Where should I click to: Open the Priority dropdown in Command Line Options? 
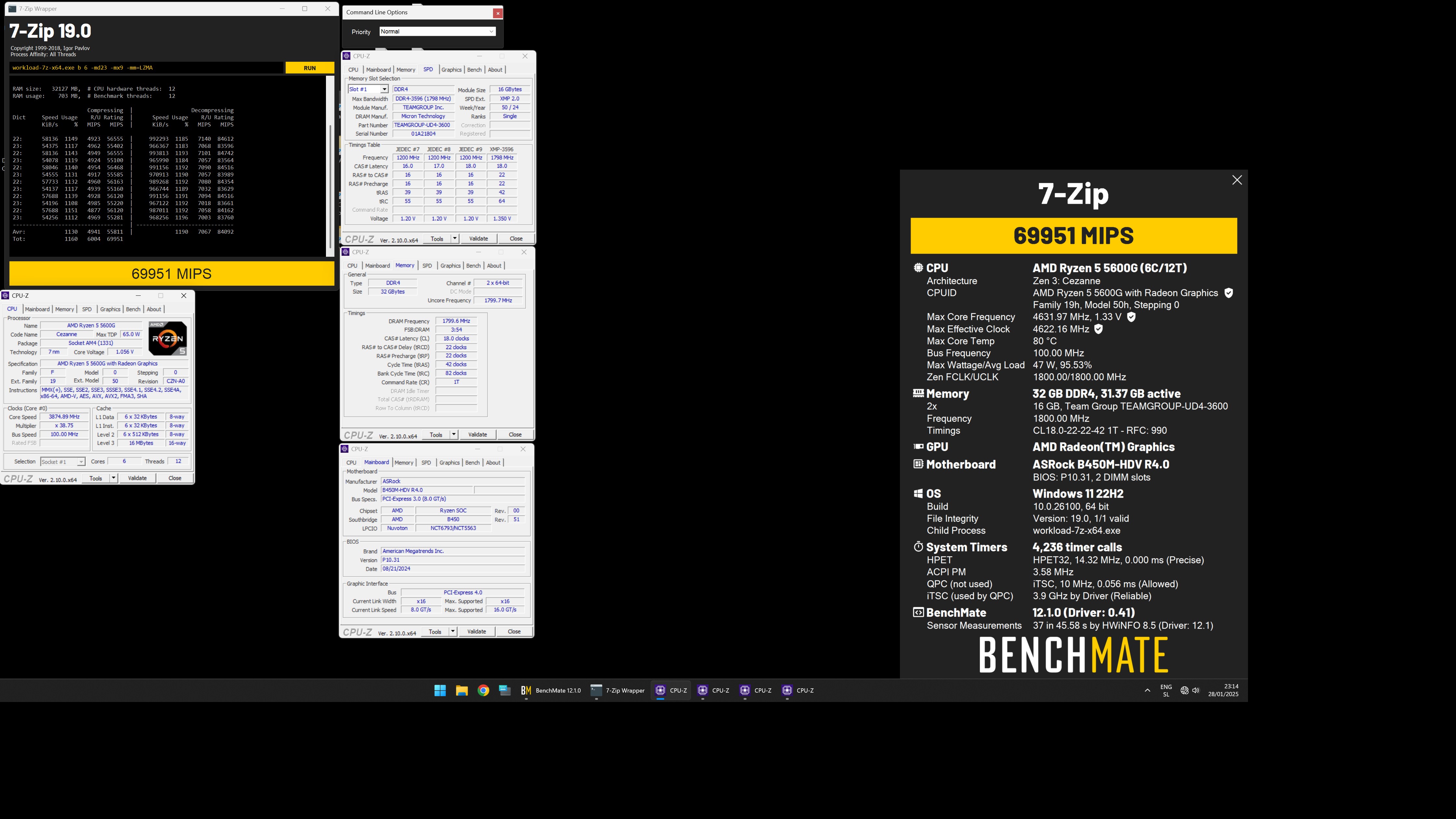click(437, 32)
